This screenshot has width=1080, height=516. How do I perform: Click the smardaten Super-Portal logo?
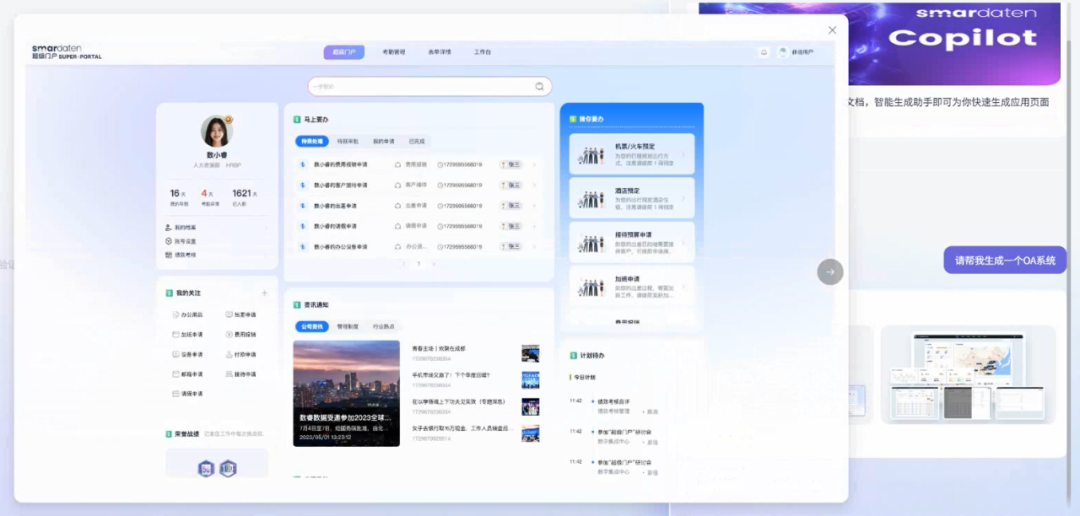(66, 52)
